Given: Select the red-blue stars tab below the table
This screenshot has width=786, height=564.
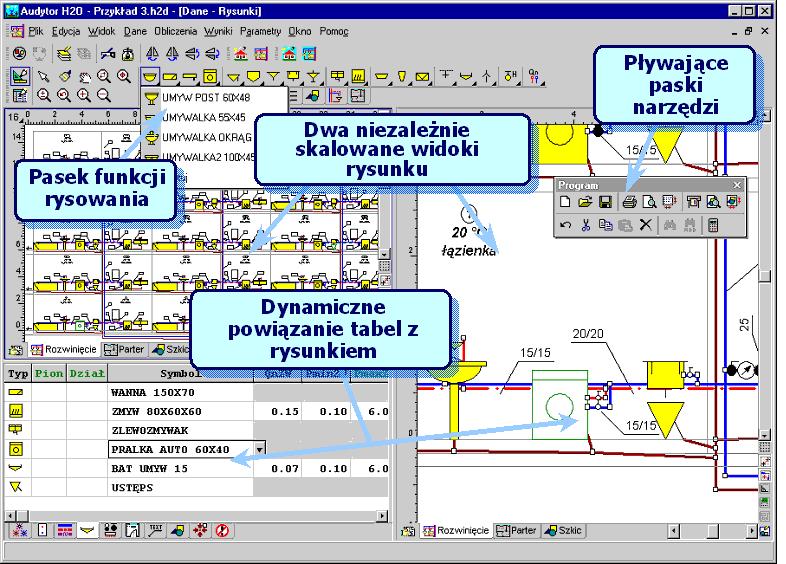Looking at the screenshot, I should pyautogui.click(x=20, y=530).
